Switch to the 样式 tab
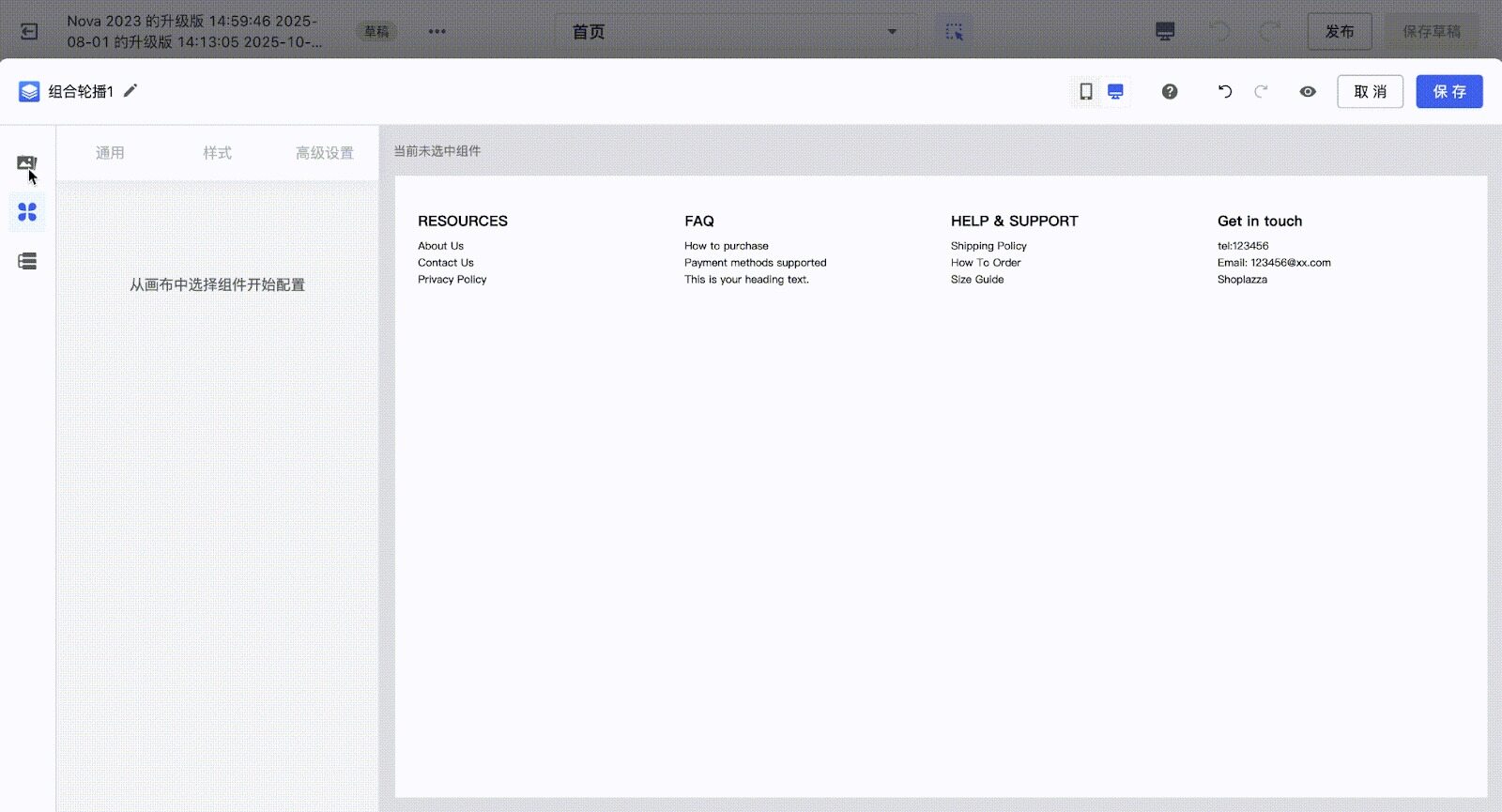Screen dimensions: 1502x812 coord(217,153)
